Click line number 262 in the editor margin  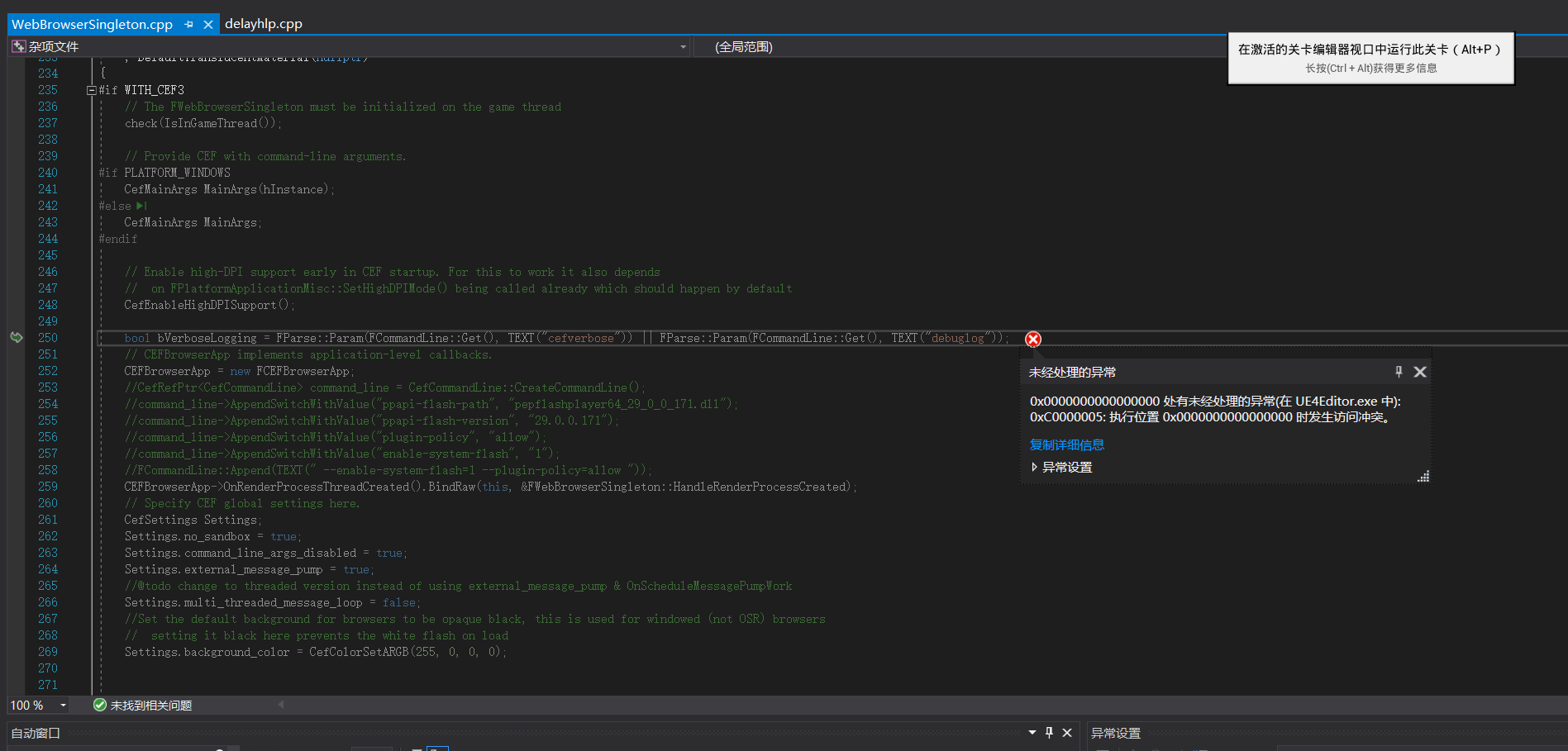point(48,536)
